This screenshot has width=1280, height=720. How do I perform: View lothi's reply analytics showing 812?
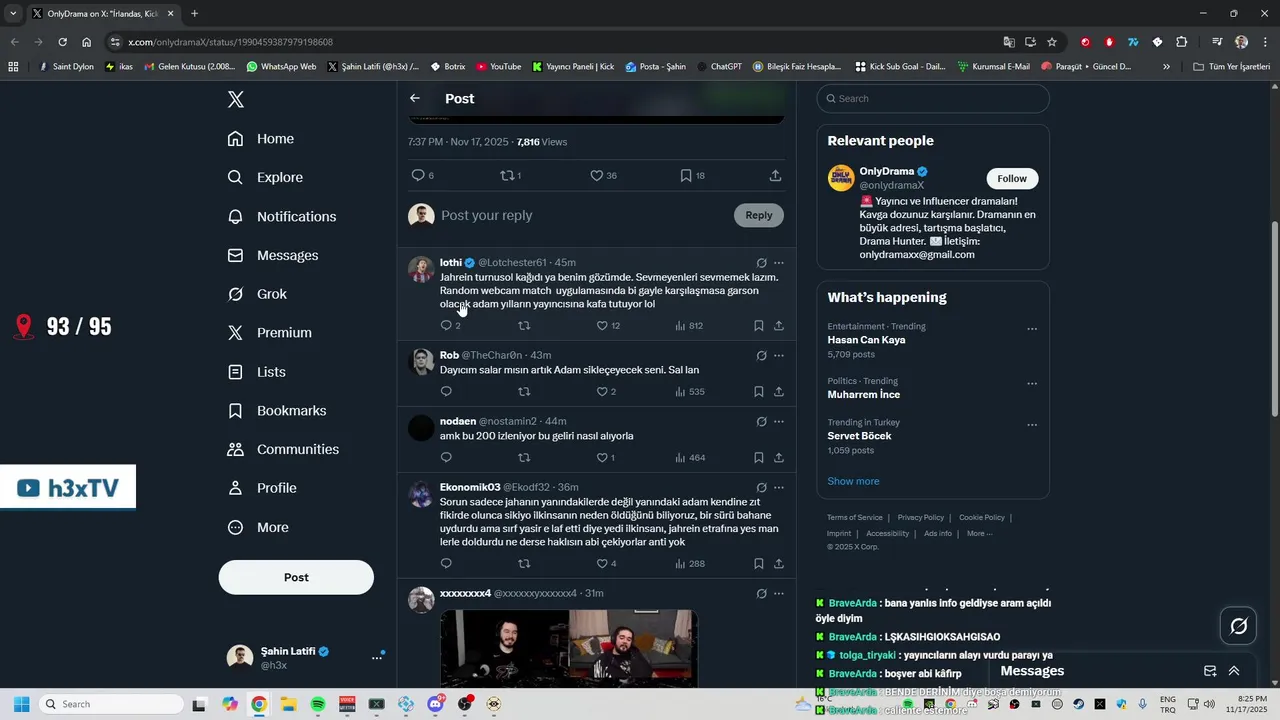pos(689,326)
